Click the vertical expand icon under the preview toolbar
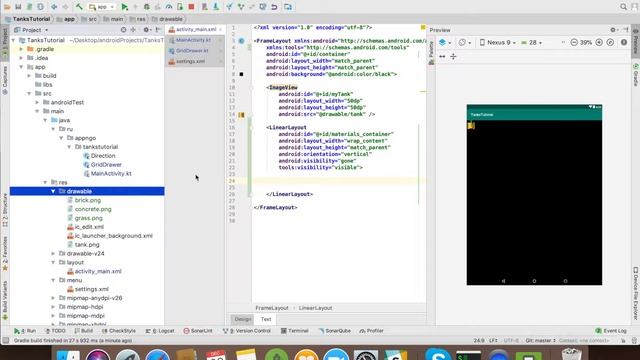 [x=453, y=57]
